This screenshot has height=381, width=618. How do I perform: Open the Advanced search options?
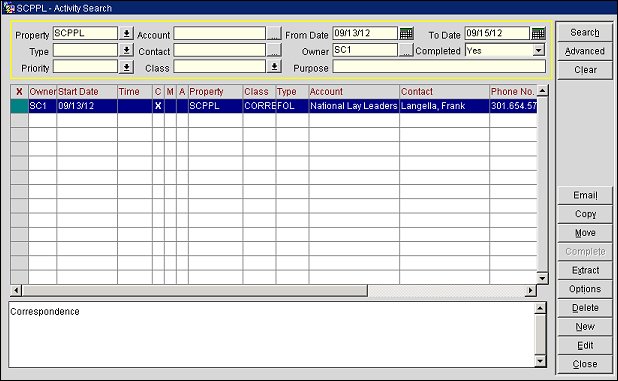click(x=585, y=51)
